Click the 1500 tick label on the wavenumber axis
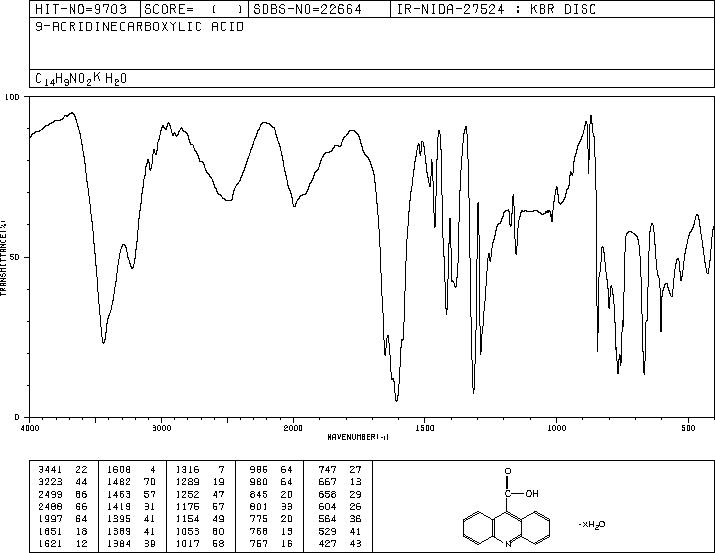This screenshot has width=715, height=553. [x=425, y=428]
